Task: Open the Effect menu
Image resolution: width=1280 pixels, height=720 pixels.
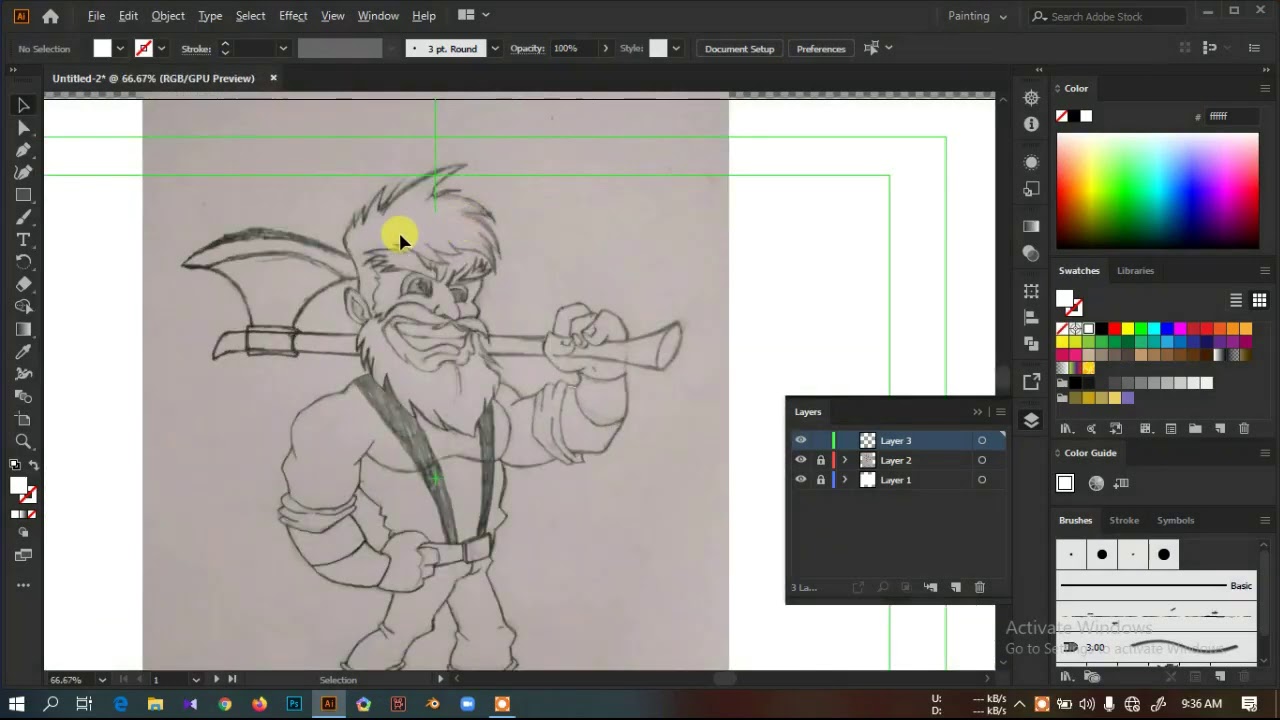Action: tap(293, 16)
